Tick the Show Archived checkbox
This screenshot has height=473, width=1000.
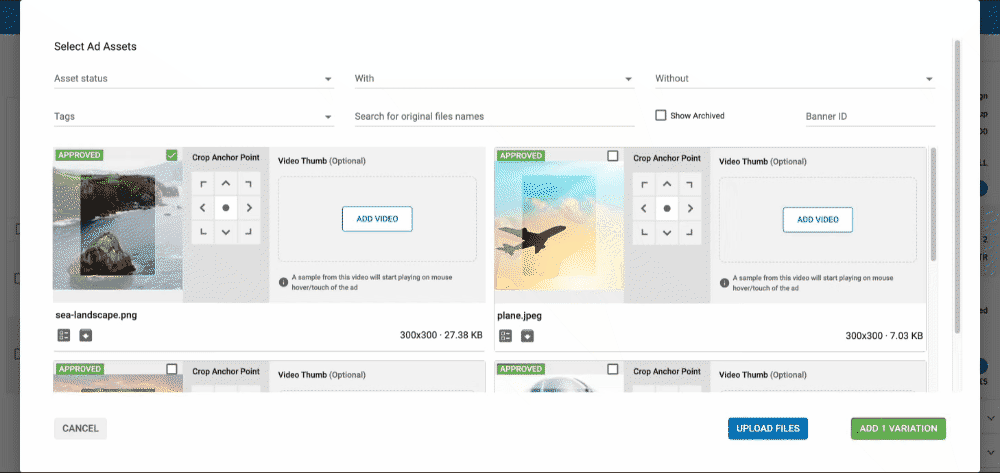pyautogui.click(x=661, y=115)
